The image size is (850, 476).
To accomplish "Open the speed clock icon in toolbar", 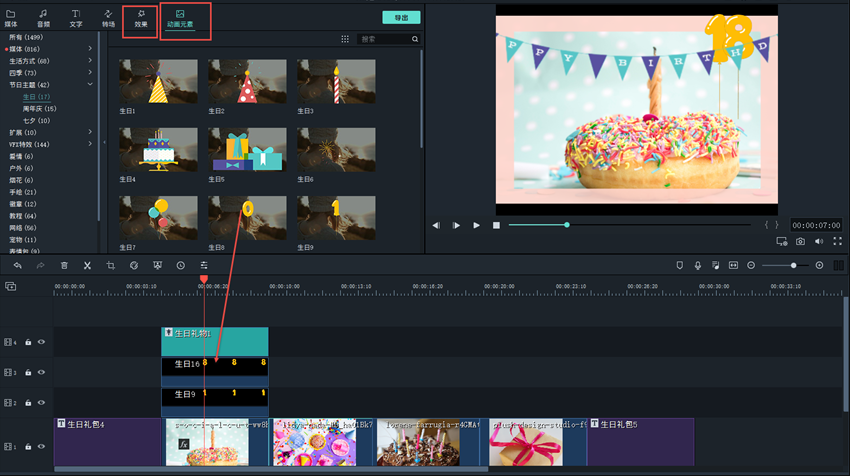I will pos(180,265).
